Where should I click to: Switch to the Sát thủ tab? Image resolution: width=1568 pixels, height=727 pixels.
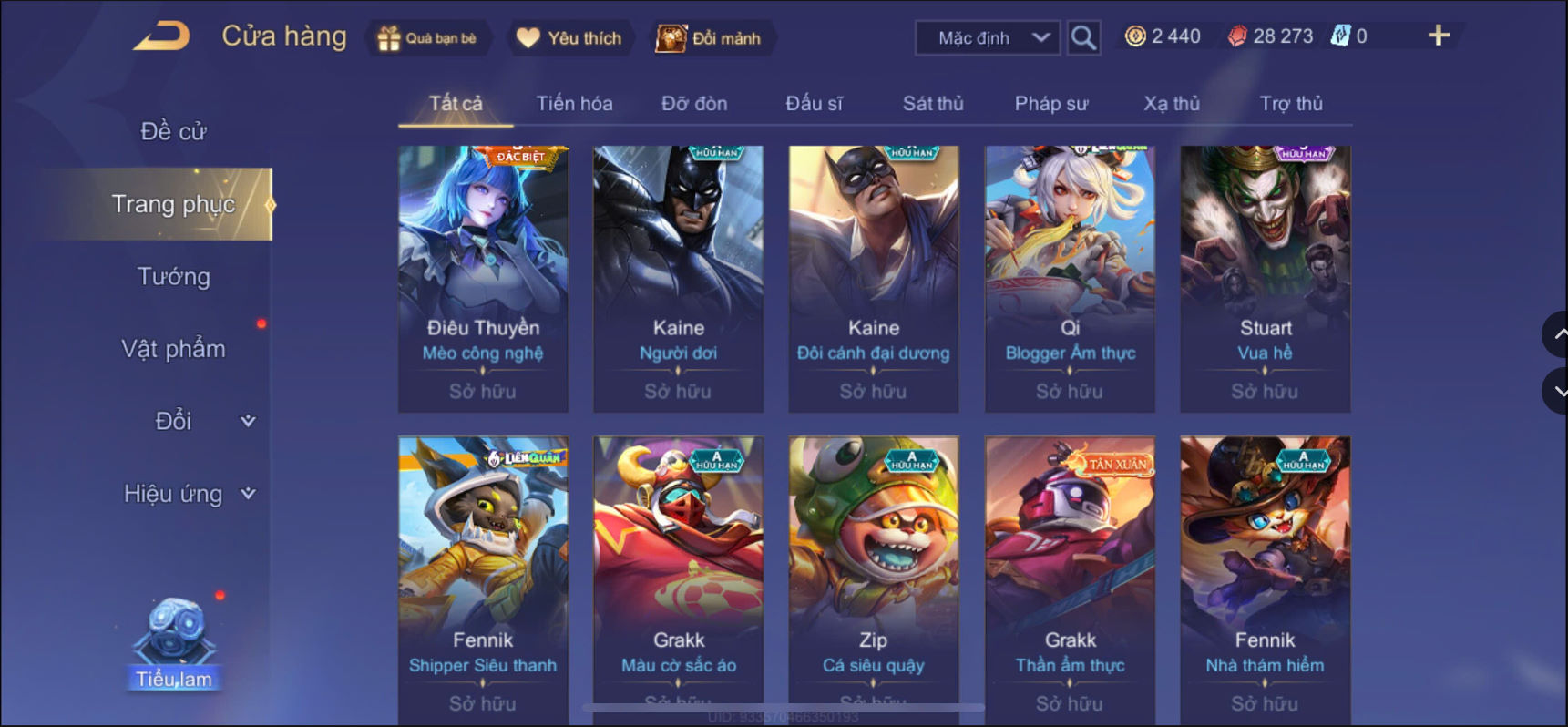click(x=933, y=104)
